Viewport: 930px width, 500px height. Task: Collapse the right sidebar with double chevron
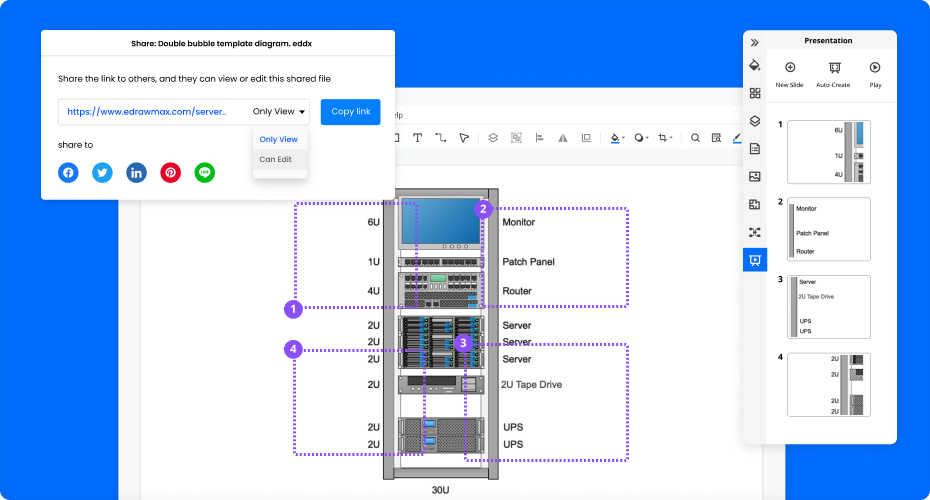[755, 43]
